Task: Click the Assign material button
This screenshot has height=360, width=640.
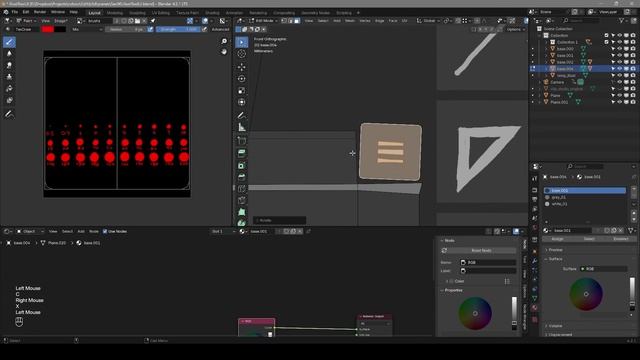Action: click(558, 239)
